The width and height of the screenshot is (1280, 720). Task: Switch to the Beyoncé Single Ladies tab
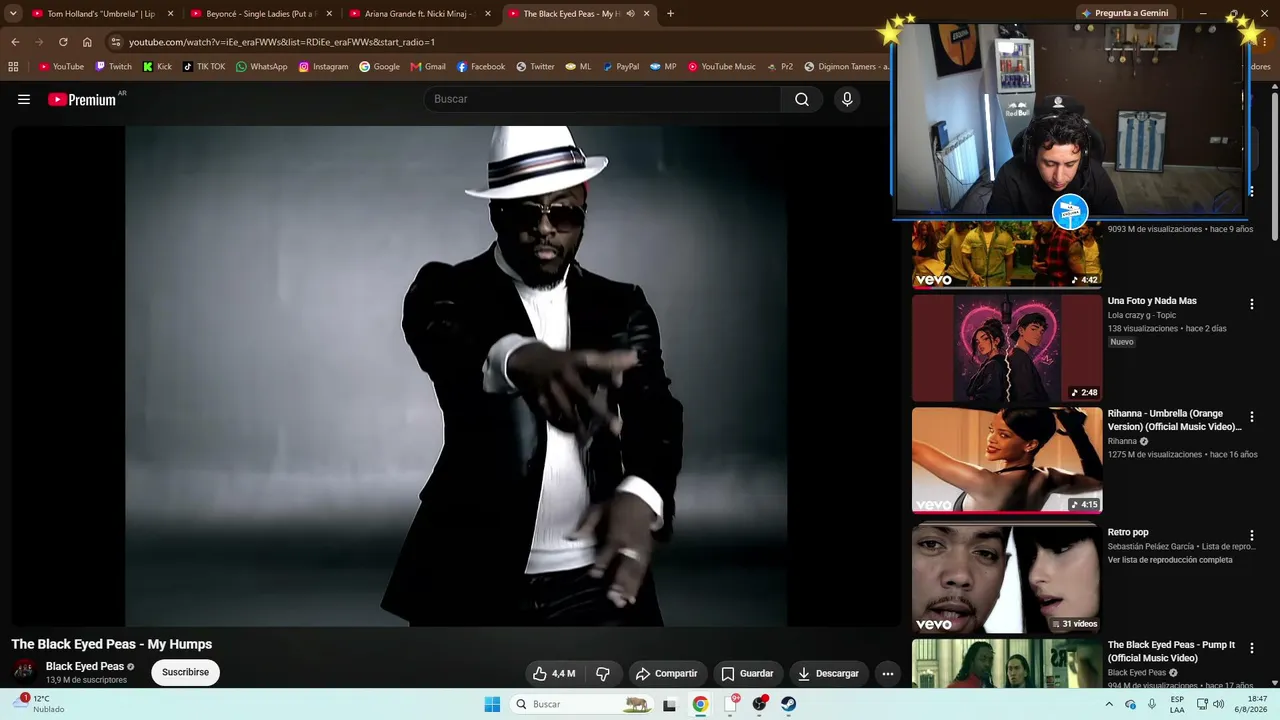pos(261,14)
